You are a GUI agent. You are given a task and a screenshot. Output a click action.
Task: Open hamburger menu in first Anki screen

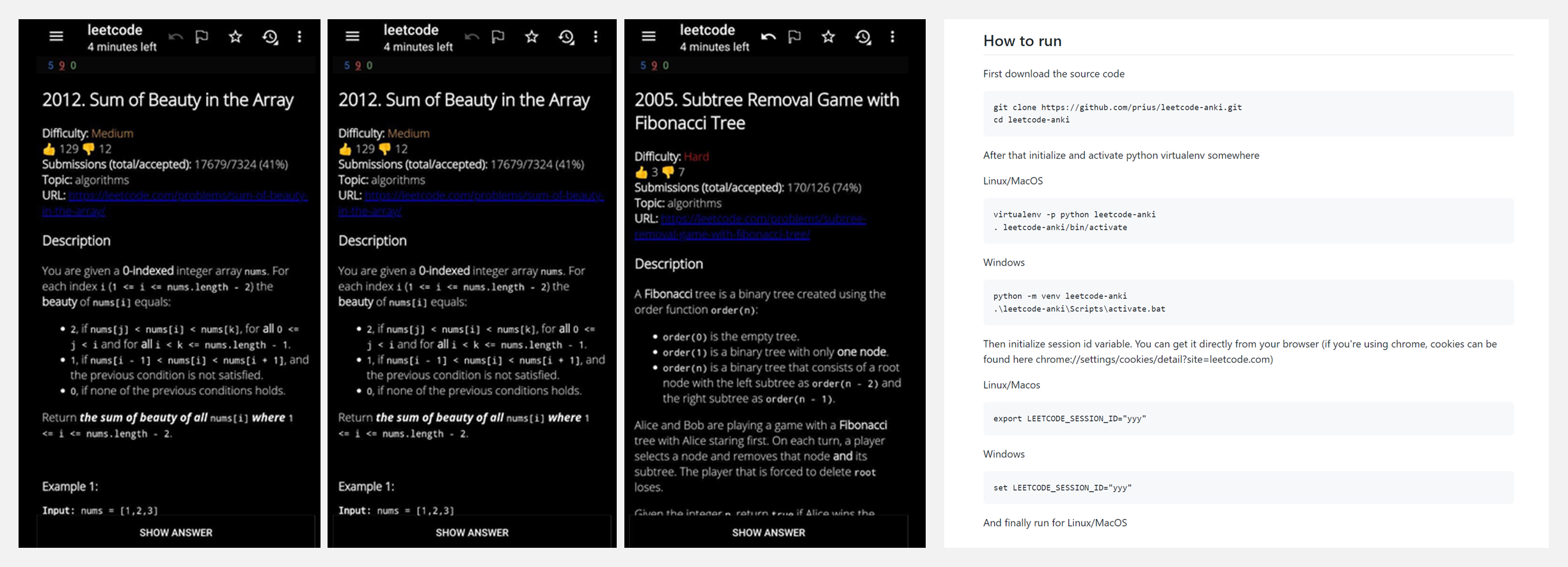[x=56, y=37]
